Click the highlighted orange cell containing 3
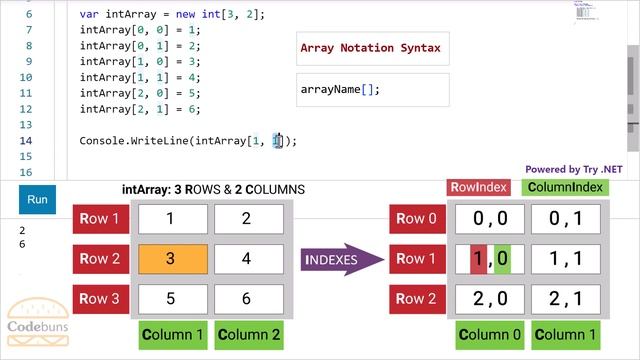Viewport: 640px width, 360px height. click(x=173, y=259)
